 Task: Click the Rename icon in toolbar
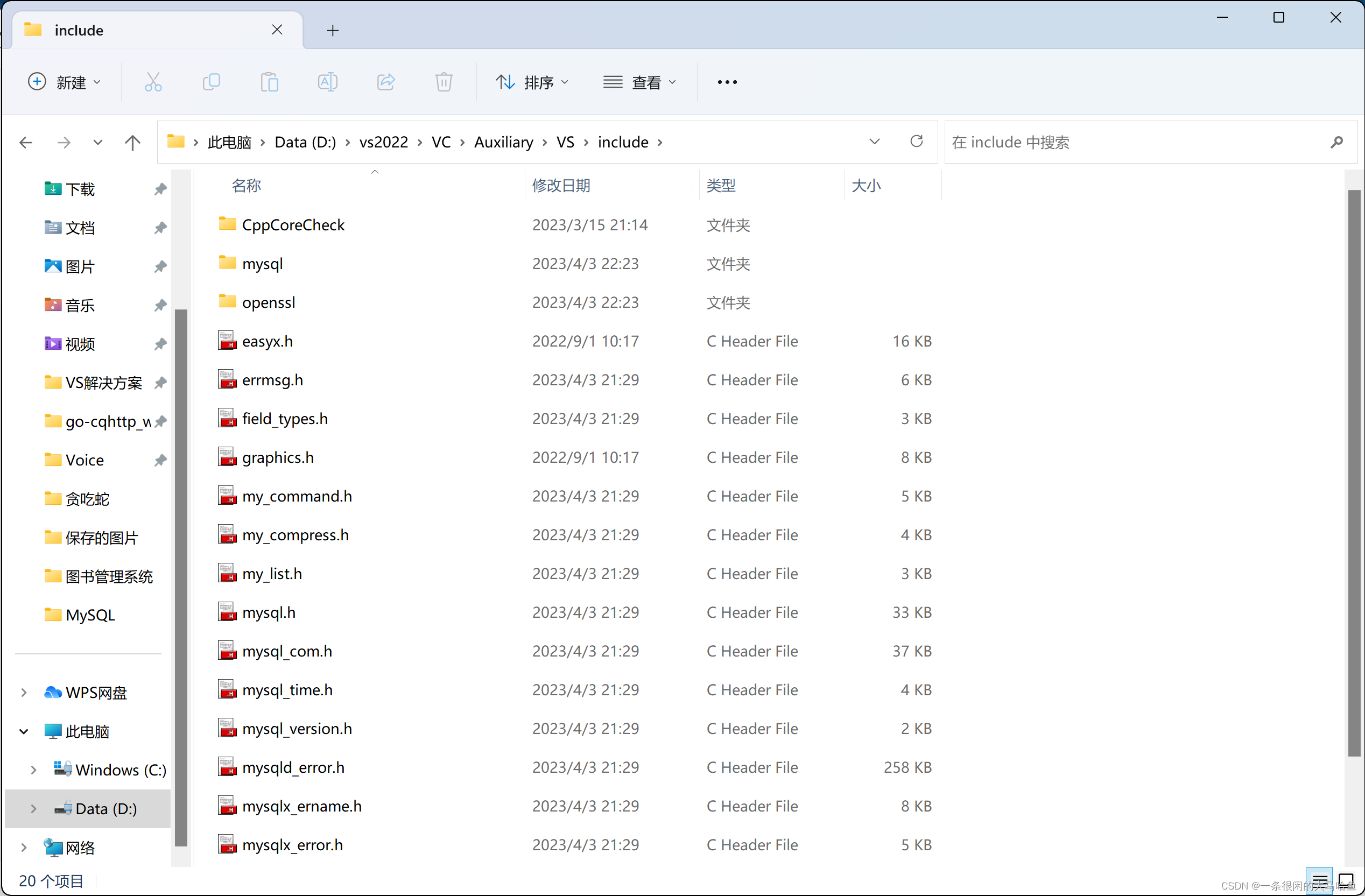click(x=327, y=82)
